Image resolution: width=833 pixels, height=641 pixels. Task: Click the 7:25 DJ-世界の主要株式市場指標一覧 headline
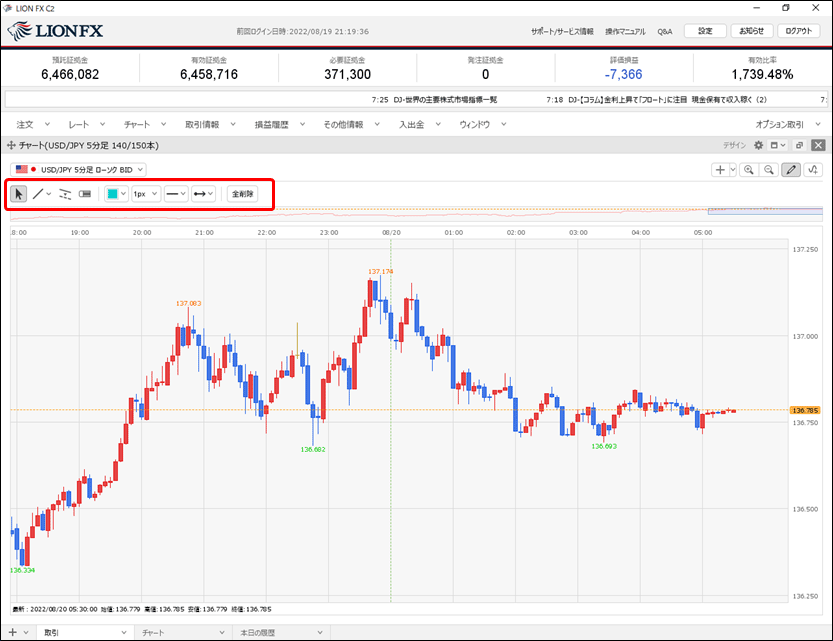pyautogui.click(x=435, y=100)
